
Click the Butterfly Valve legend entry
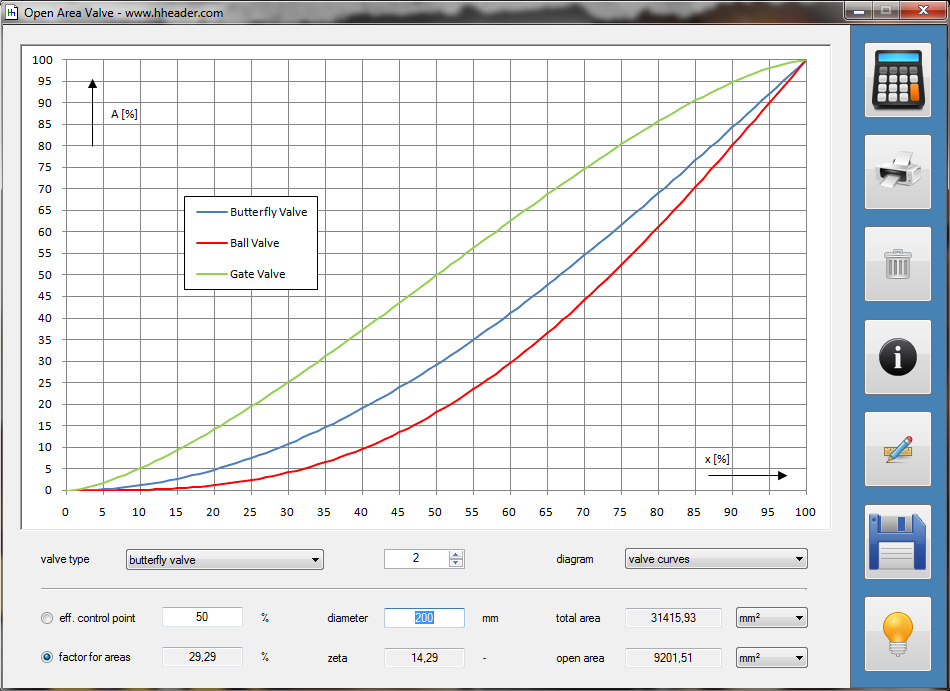(x=251, y=212)
